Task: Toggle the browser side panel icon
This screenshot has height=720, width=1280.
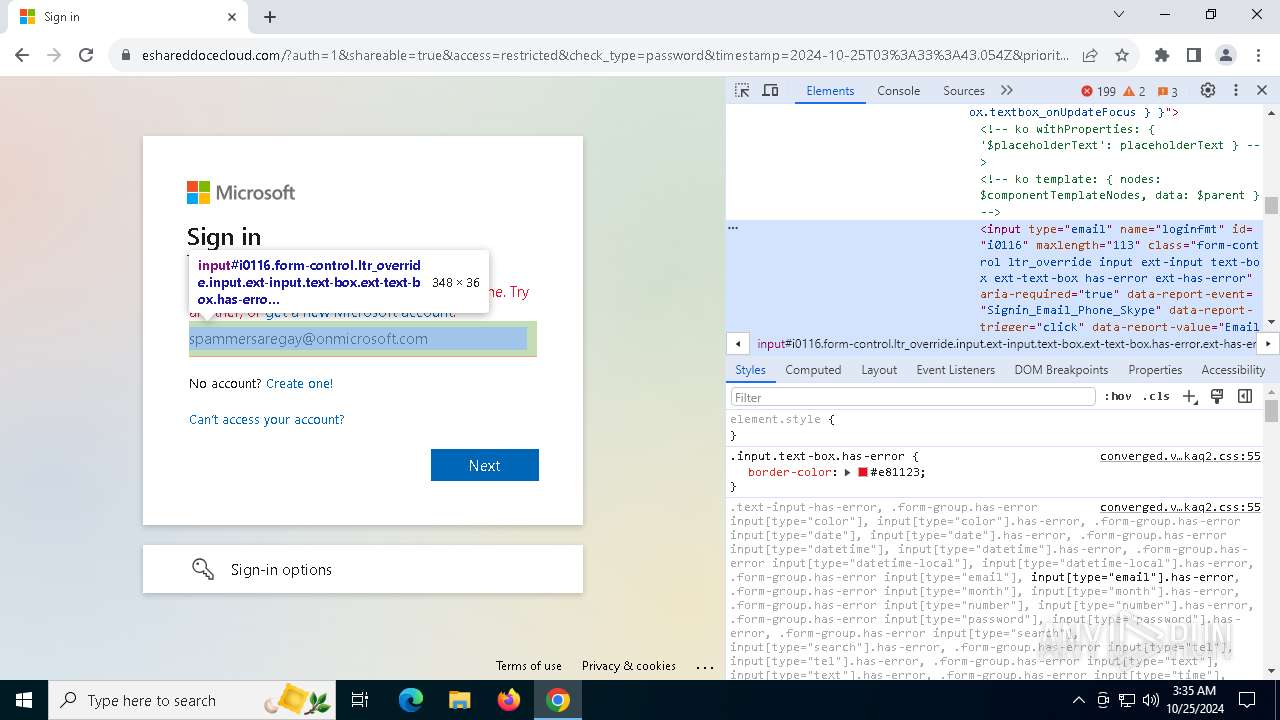Action: (x=1194, y=55)
